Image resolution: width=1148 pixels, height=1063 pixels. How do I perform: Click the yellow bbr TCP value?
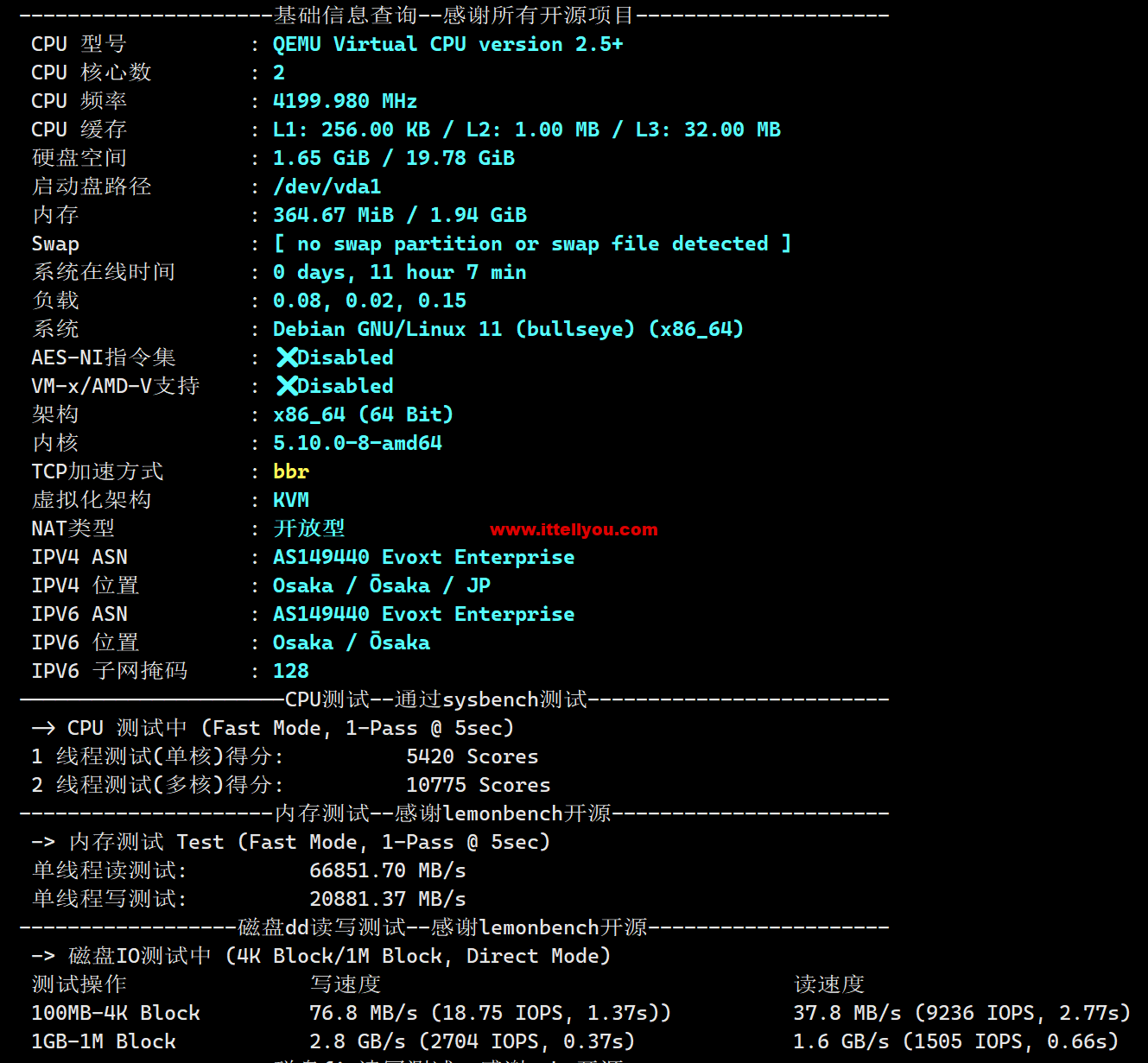point(290,471)
